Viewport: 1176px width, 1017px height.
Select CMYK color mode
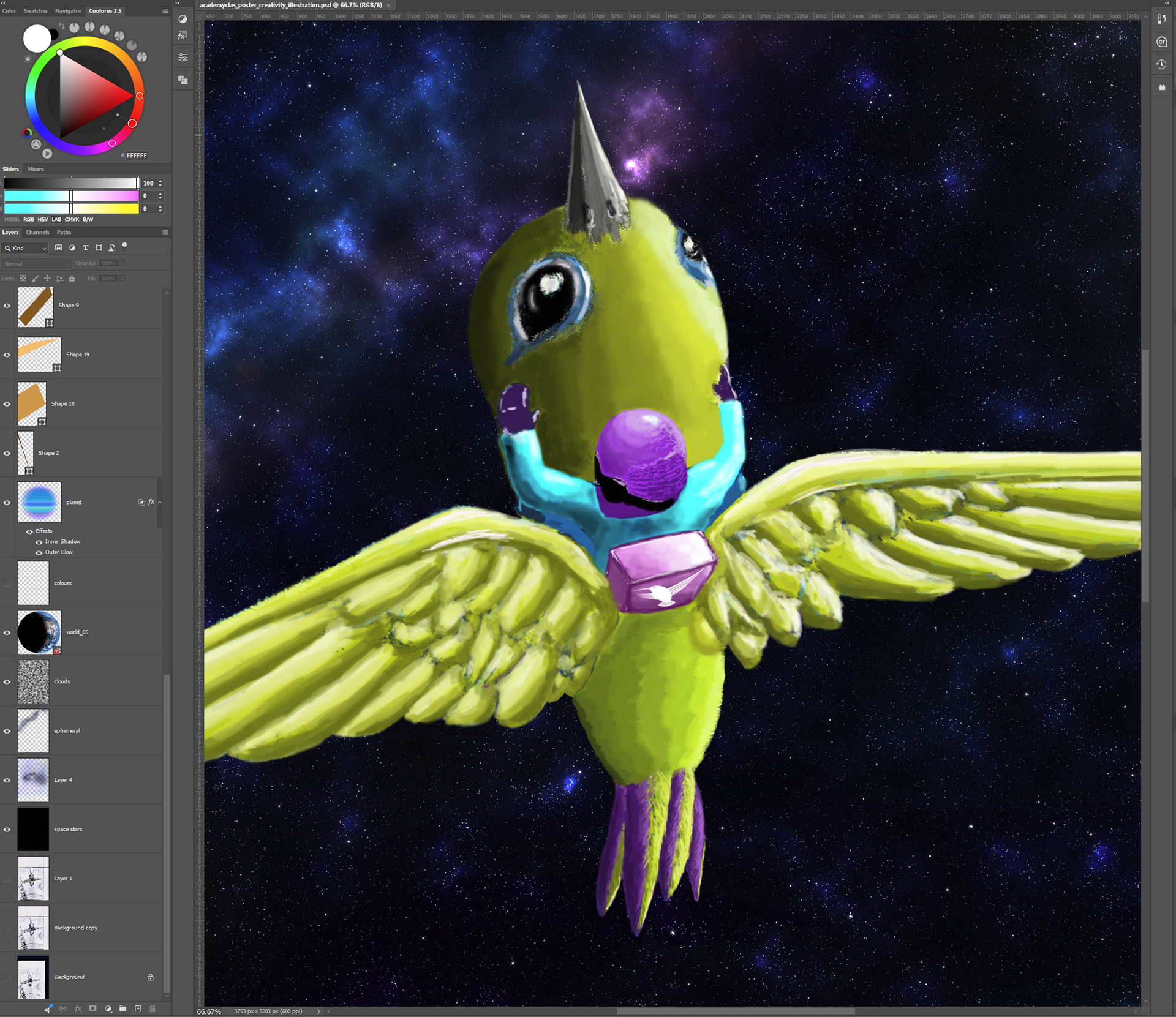72,219
